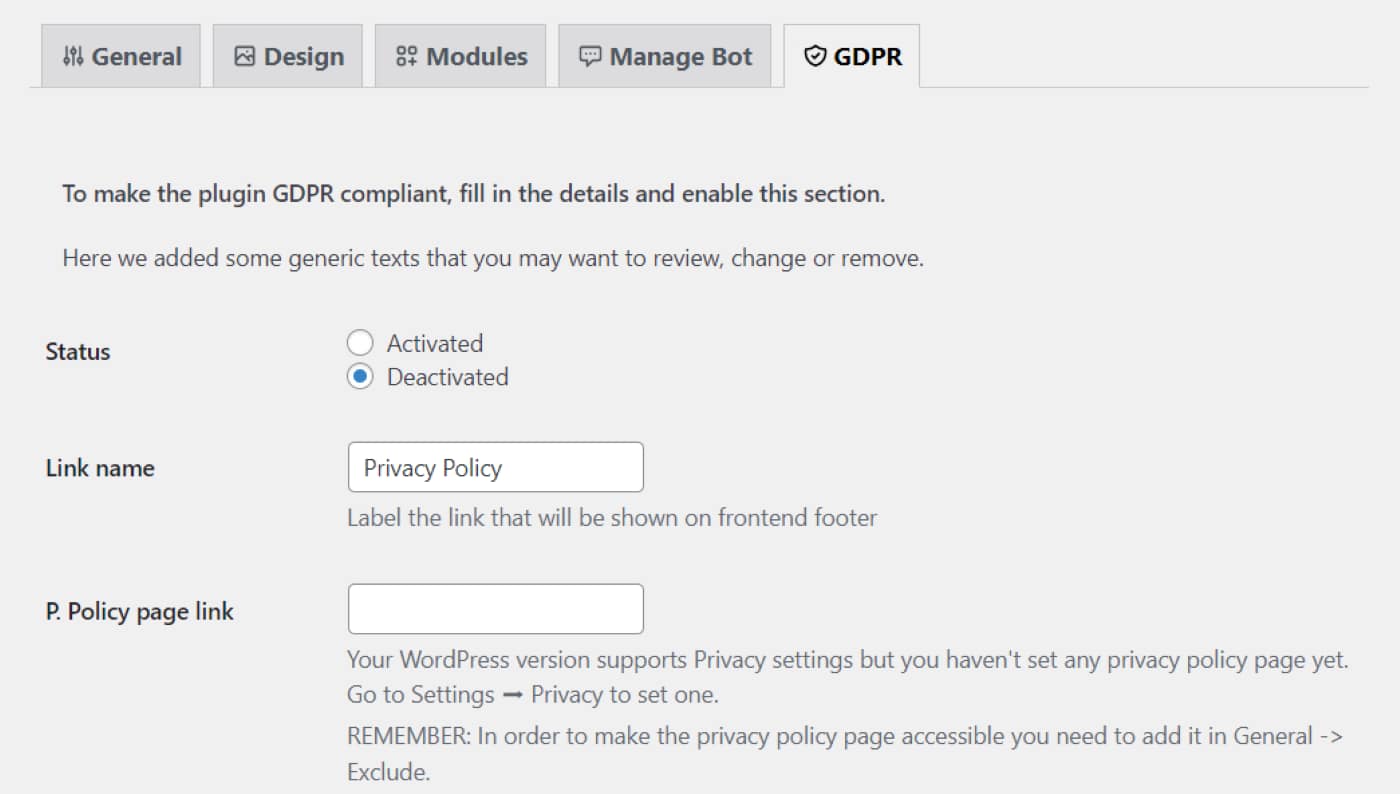The width and height of the screenshot is (1400, 794).
Task: Click the shield icon on the GDPR tab
Action: [817, 56]
